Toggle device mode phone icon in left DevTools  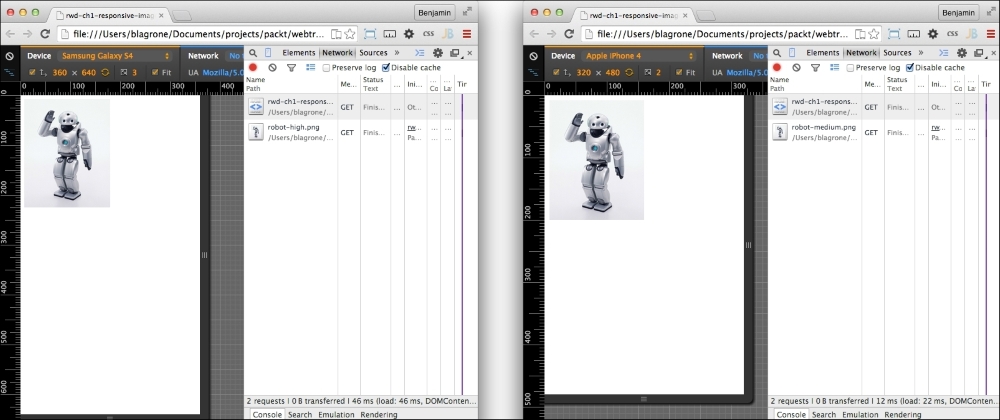coord(268,53)
